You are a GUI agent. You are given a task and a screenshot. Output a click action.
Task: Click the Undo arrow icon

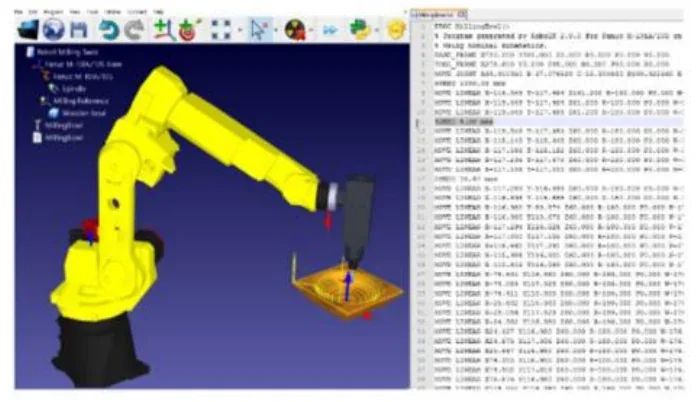click(109, 30)
